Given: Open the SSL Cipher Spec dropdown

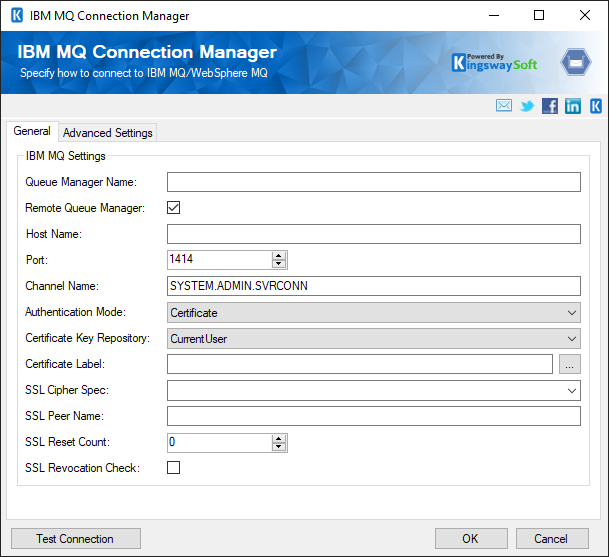Looking at the screenshot, I should pos(374,390).
